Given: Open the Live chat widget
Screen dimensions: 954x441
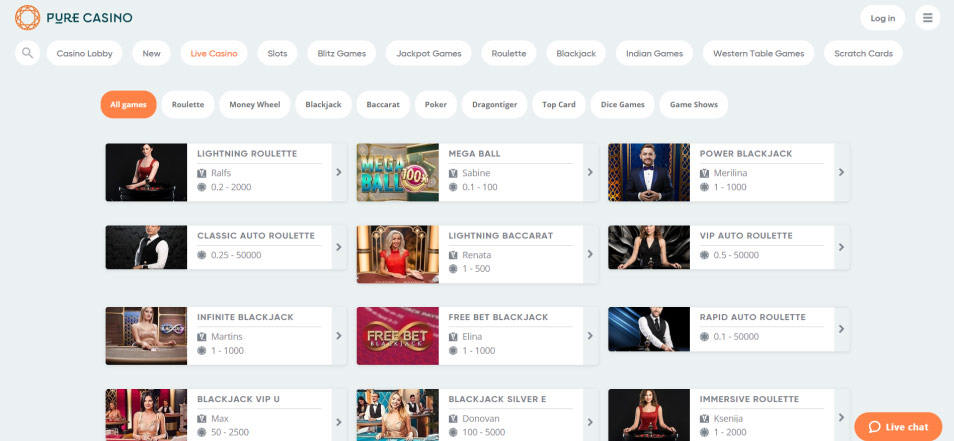Looking at the screenshot, I should 898,426.
